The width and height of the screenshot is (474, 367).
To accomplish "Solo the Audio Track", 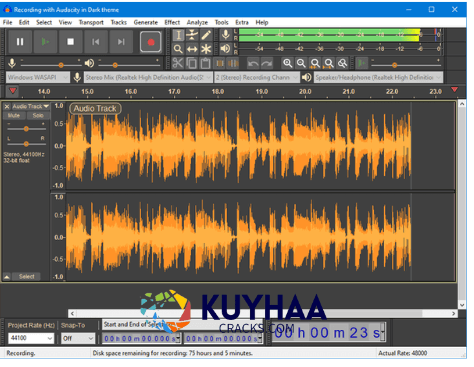I will point(38,116).
